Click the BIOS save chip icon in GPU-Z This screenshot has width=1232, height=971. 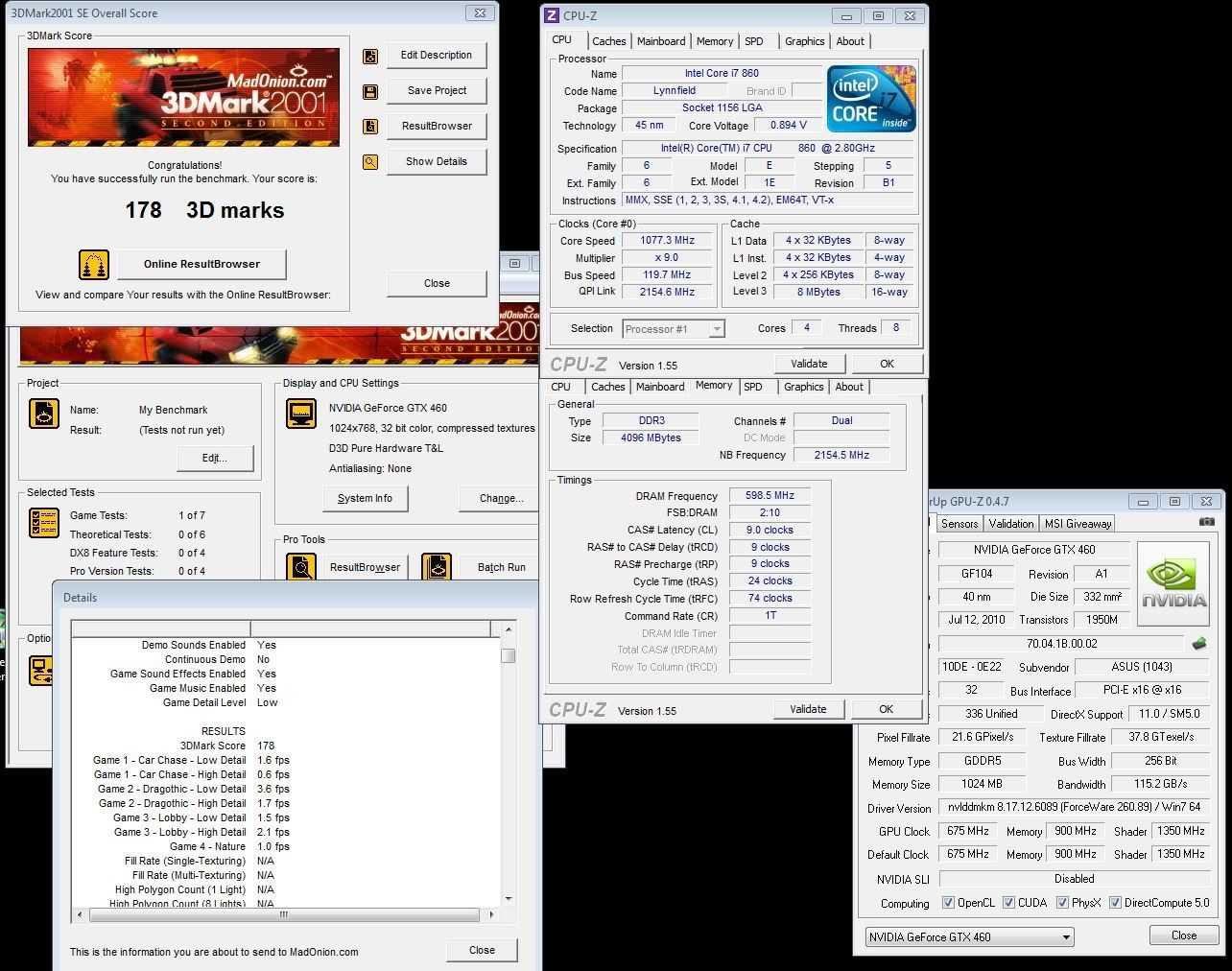pyautogui.click(x=1199, y=644)
